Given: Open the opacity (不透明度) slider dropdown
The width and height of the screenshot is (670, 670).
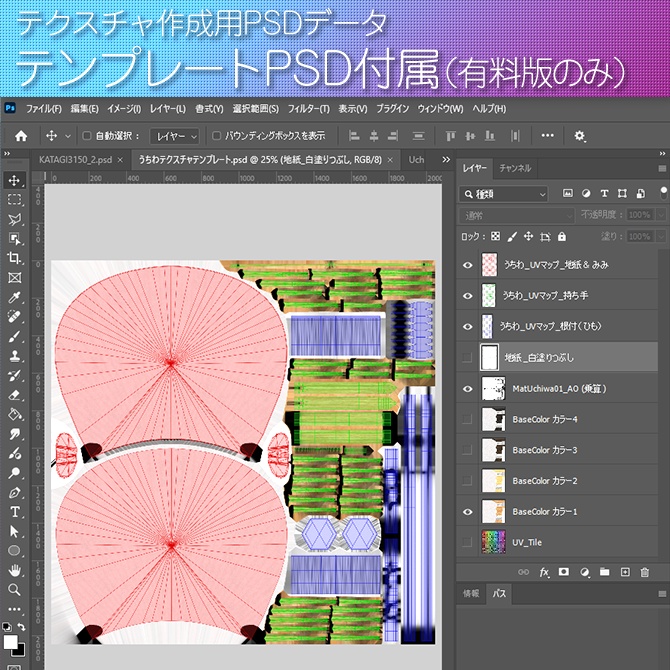Looking at the screenshot, I should pyautogui.click(x=661, y=215).
